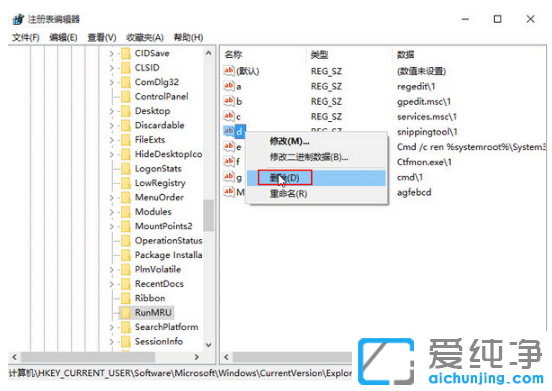
Task: Select the SessionInfo tree item
Action: [159, 342]
